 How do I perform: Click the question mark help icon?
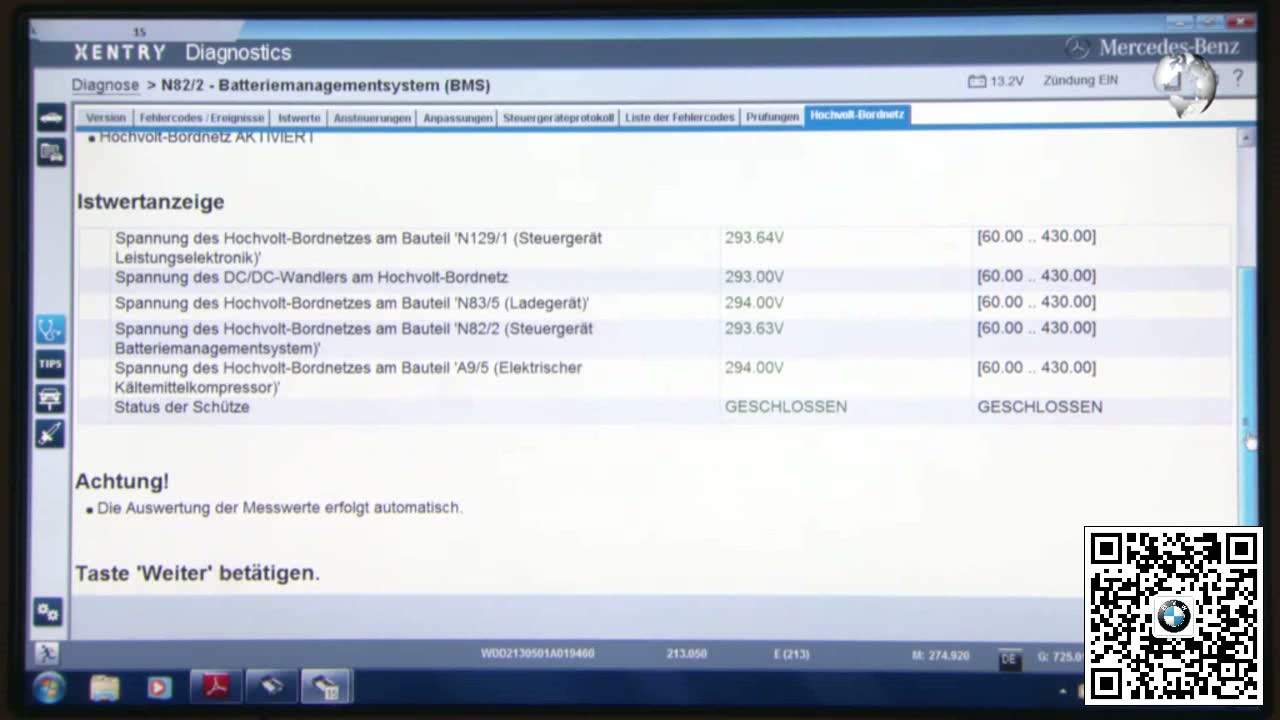(1237, 78)
